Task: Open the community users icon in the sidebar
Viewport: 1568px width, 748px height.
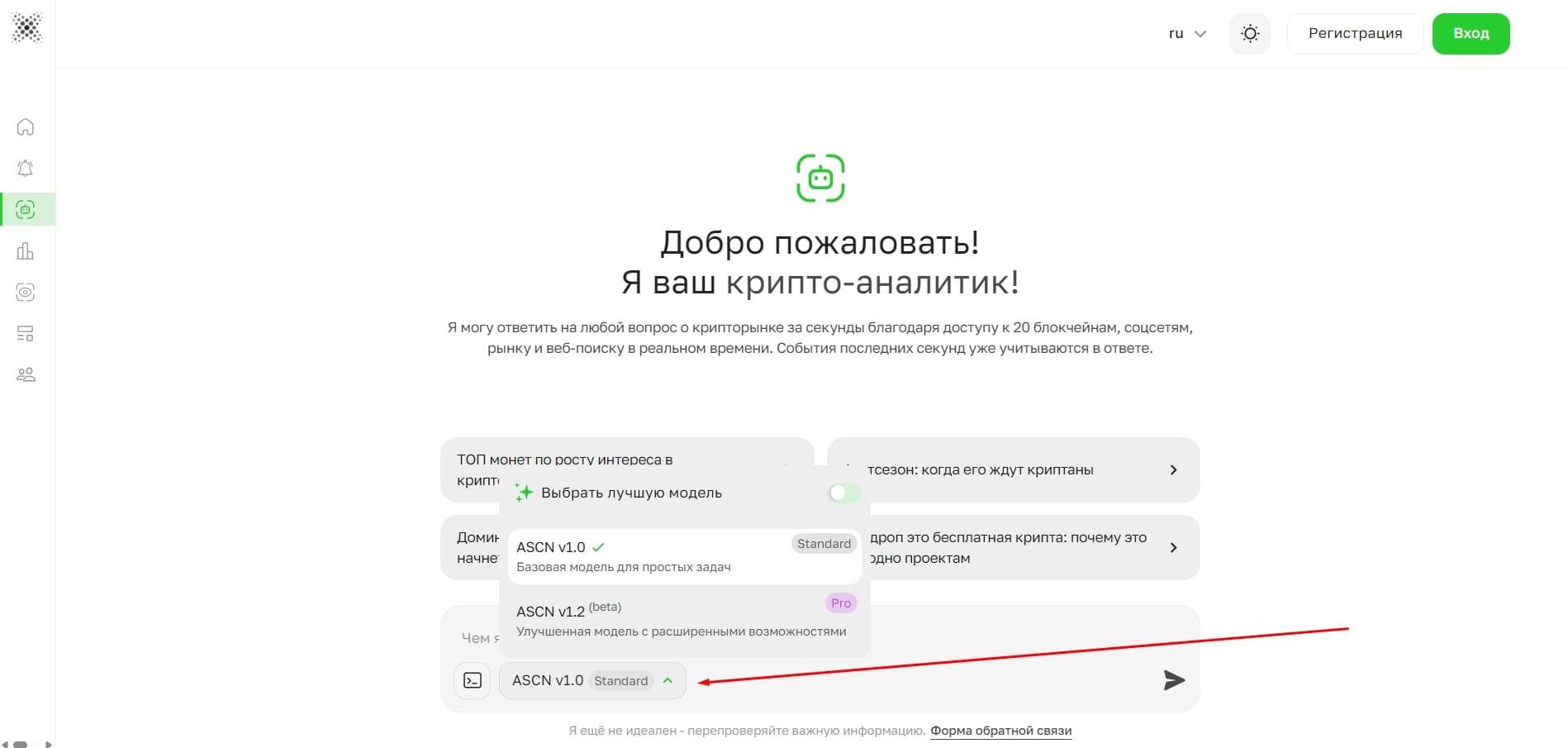Action: pos(26,374)
